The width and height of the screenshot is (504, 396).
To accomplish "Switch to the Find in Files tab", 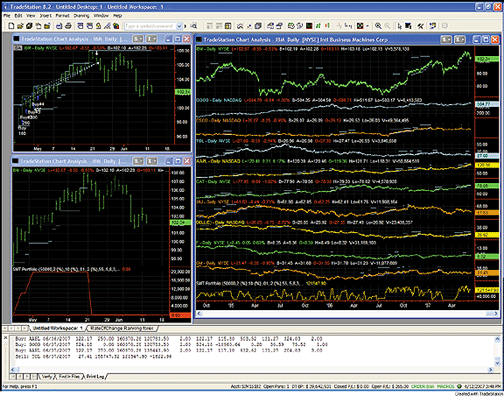I will (x=69, y=377).
